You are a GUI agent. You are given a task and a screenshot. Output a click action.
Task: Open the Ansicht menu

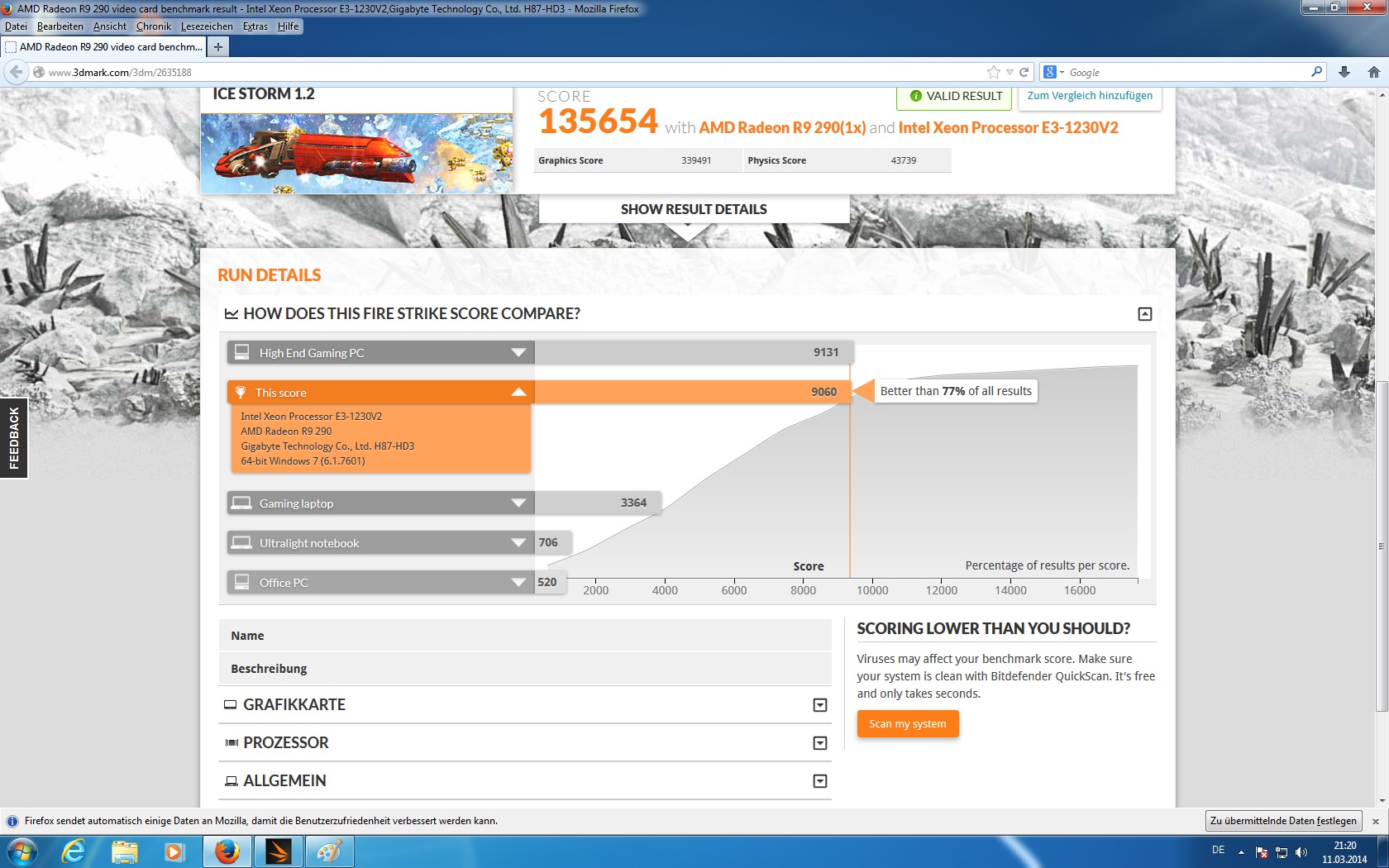(110, 26)
